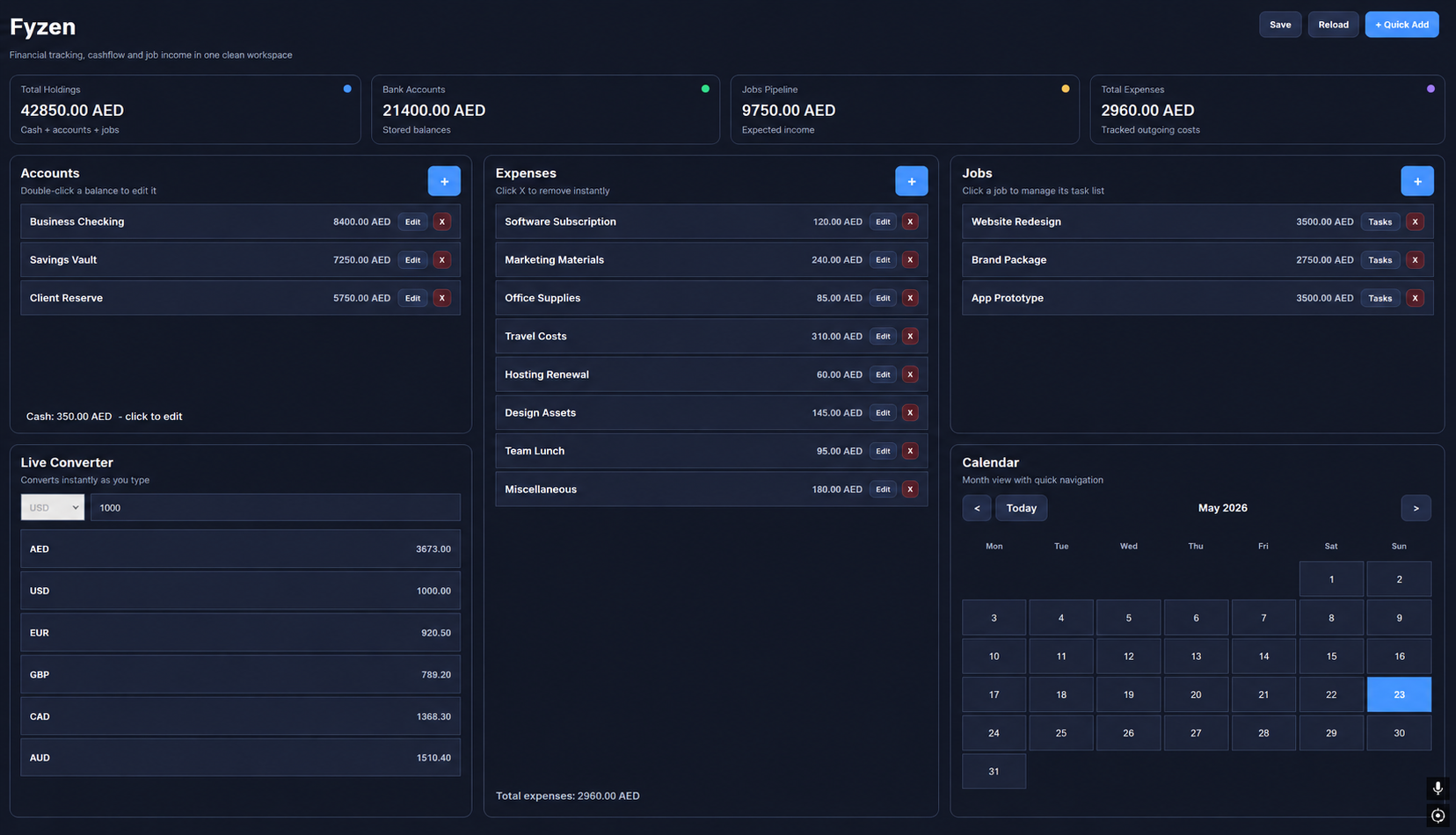
Task: Select May 10 in the calendar
Action: [994, 656]
